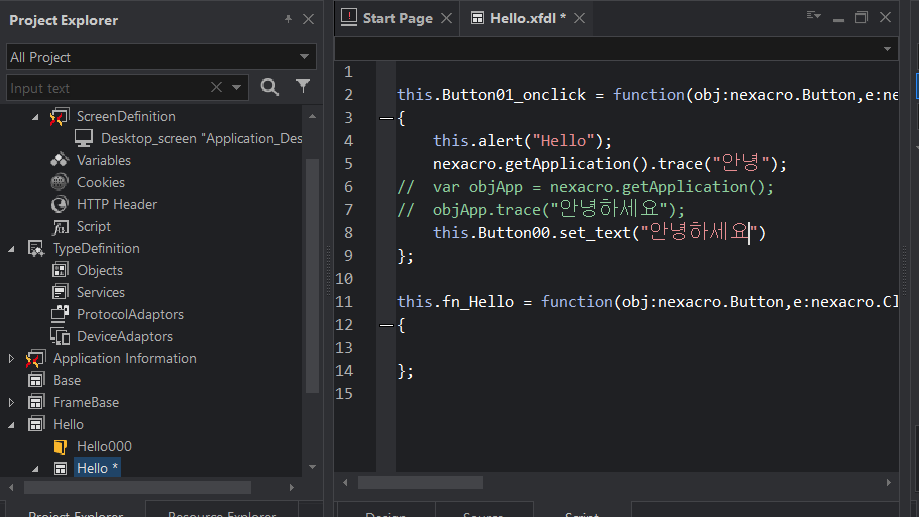Image resolution: width=919 pixels, height=517 pixels.
Task: Select the Script icon in tree
Action: pos(60,226)
